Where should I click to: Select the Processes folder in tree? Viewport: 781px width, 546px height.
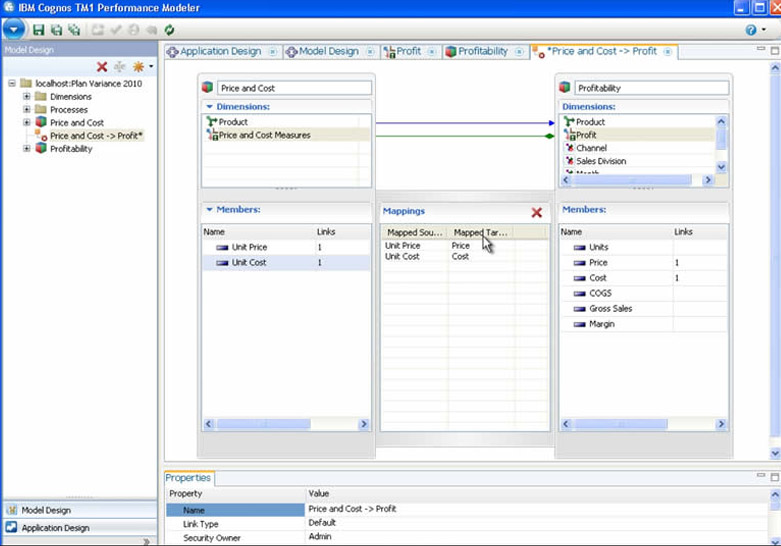[x=69, y=110]
